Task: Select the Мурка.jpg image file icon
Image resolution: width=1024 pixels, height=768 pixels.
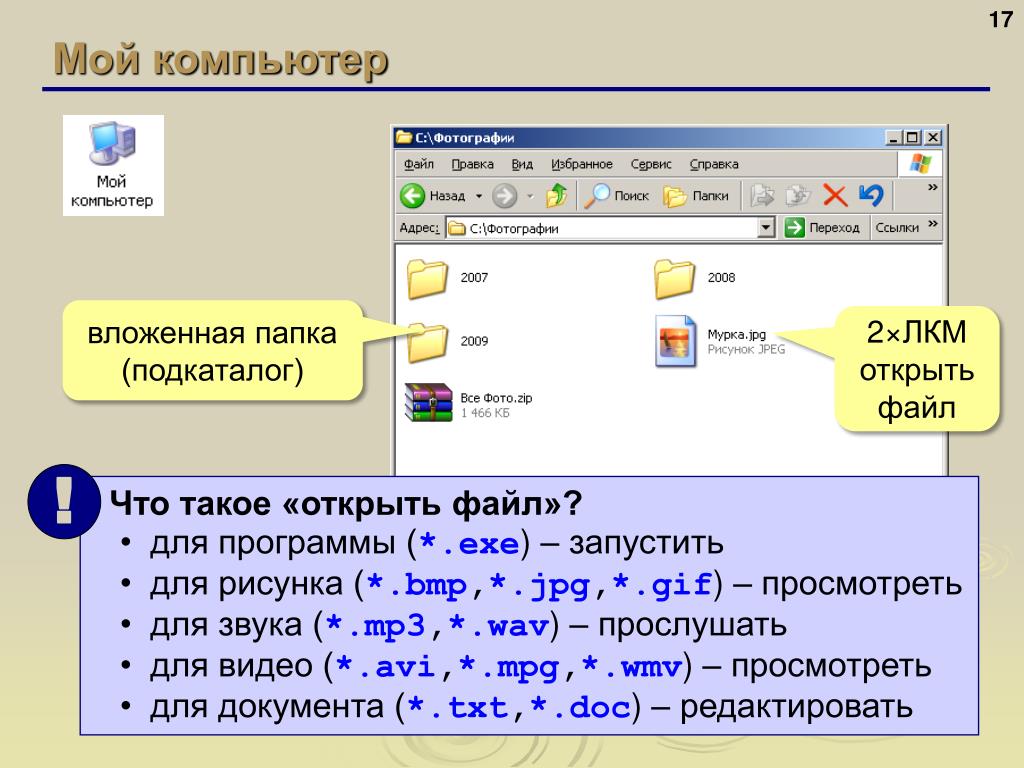Action: point(675,341)
